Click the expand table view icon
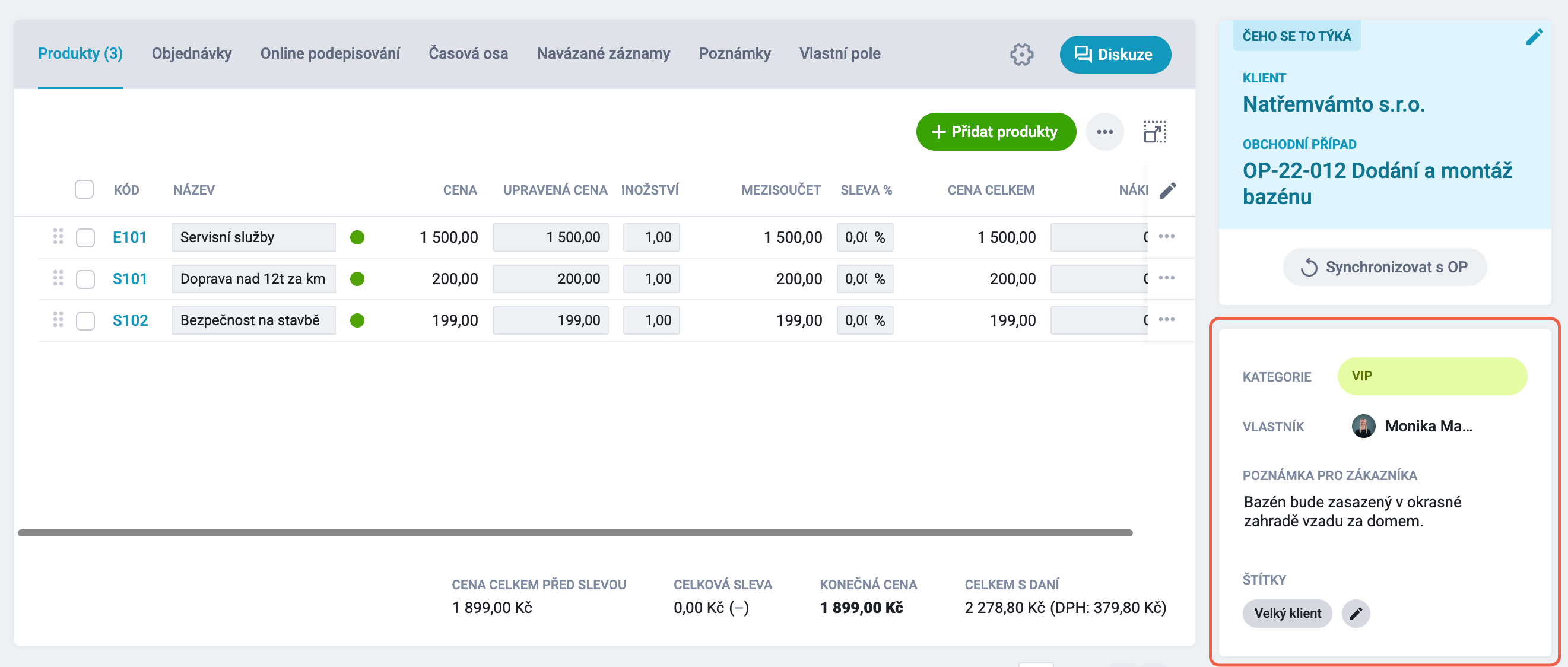This screenshot has width=1568, height=667. (1155, 132)
